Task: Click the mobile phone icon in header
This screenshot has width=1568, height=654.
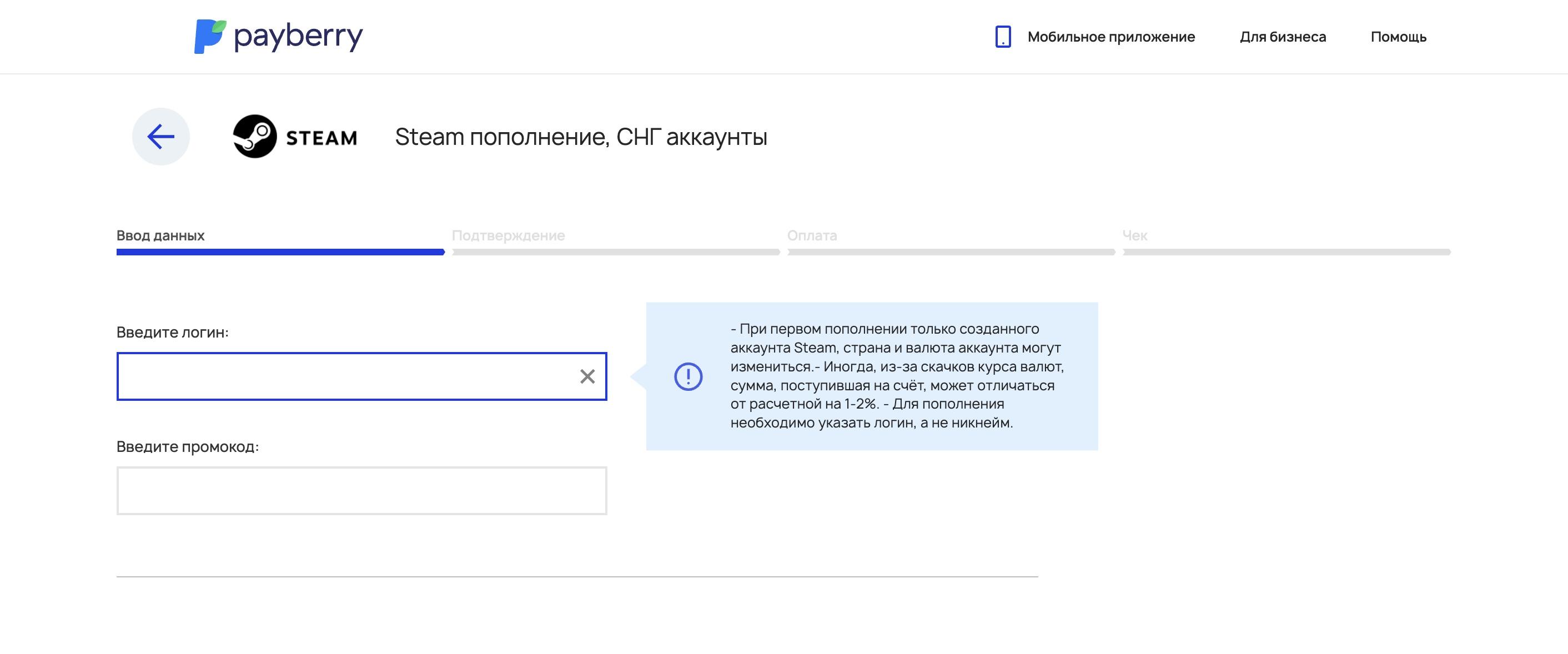Action: (1003, 37)
